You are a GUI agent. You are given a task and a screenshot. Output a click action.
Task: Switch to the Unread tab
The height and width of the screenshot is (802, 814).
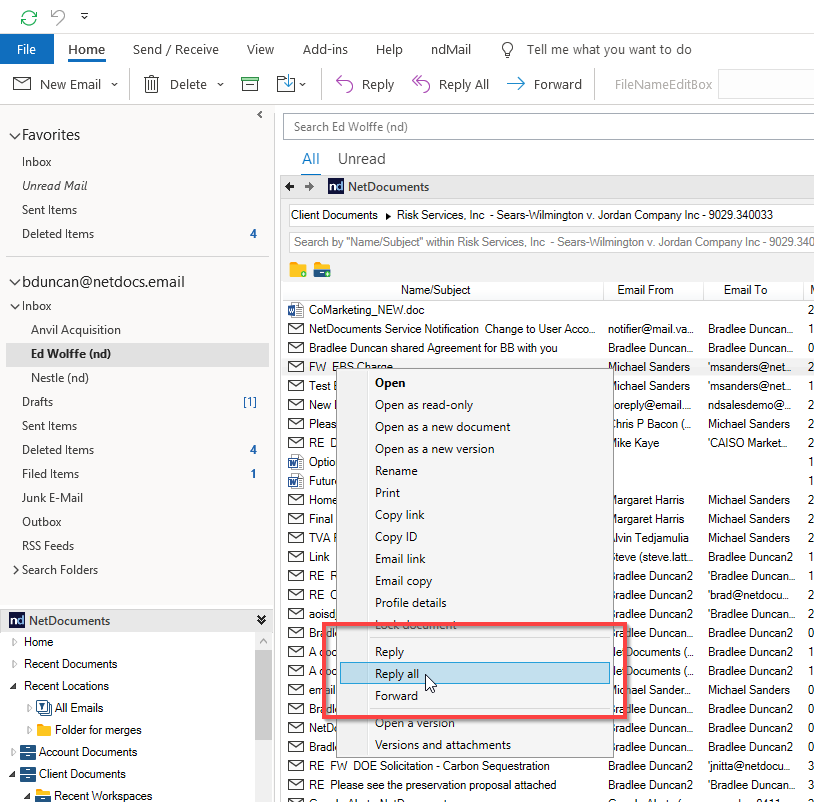point(361,158)
